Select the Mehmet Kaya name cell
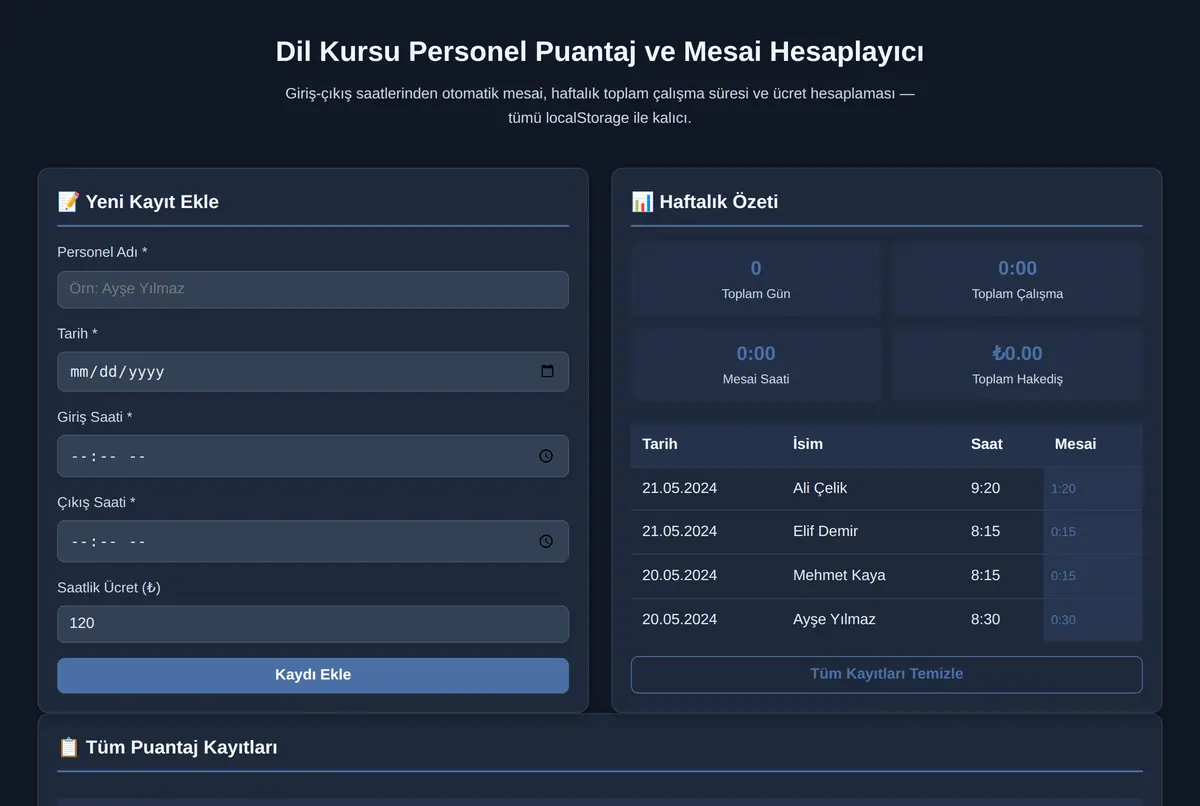 pyautogui.click(x=870, y=576)
